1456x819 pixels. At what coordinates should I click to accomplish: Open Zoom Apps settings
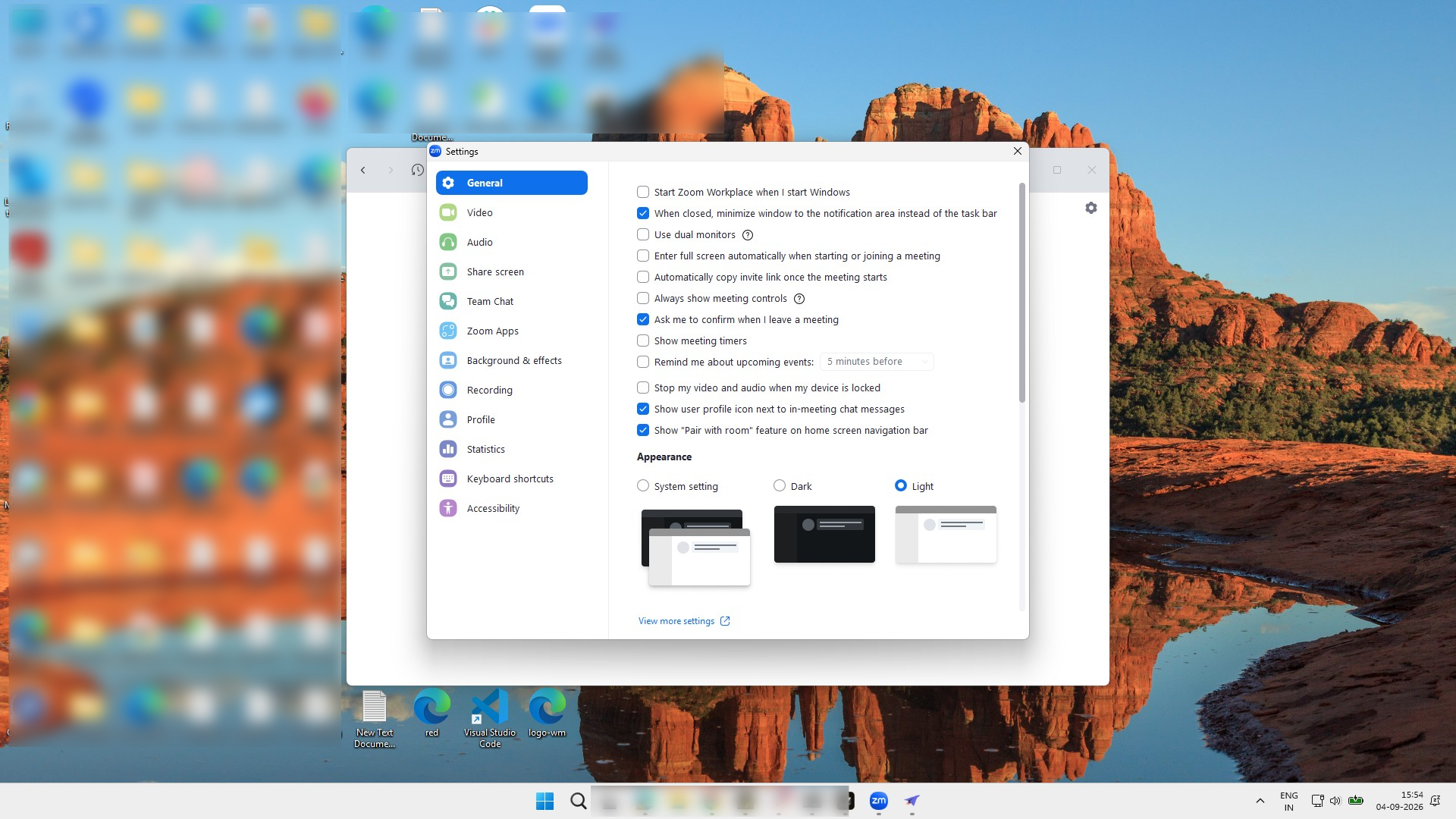(512, 331)
